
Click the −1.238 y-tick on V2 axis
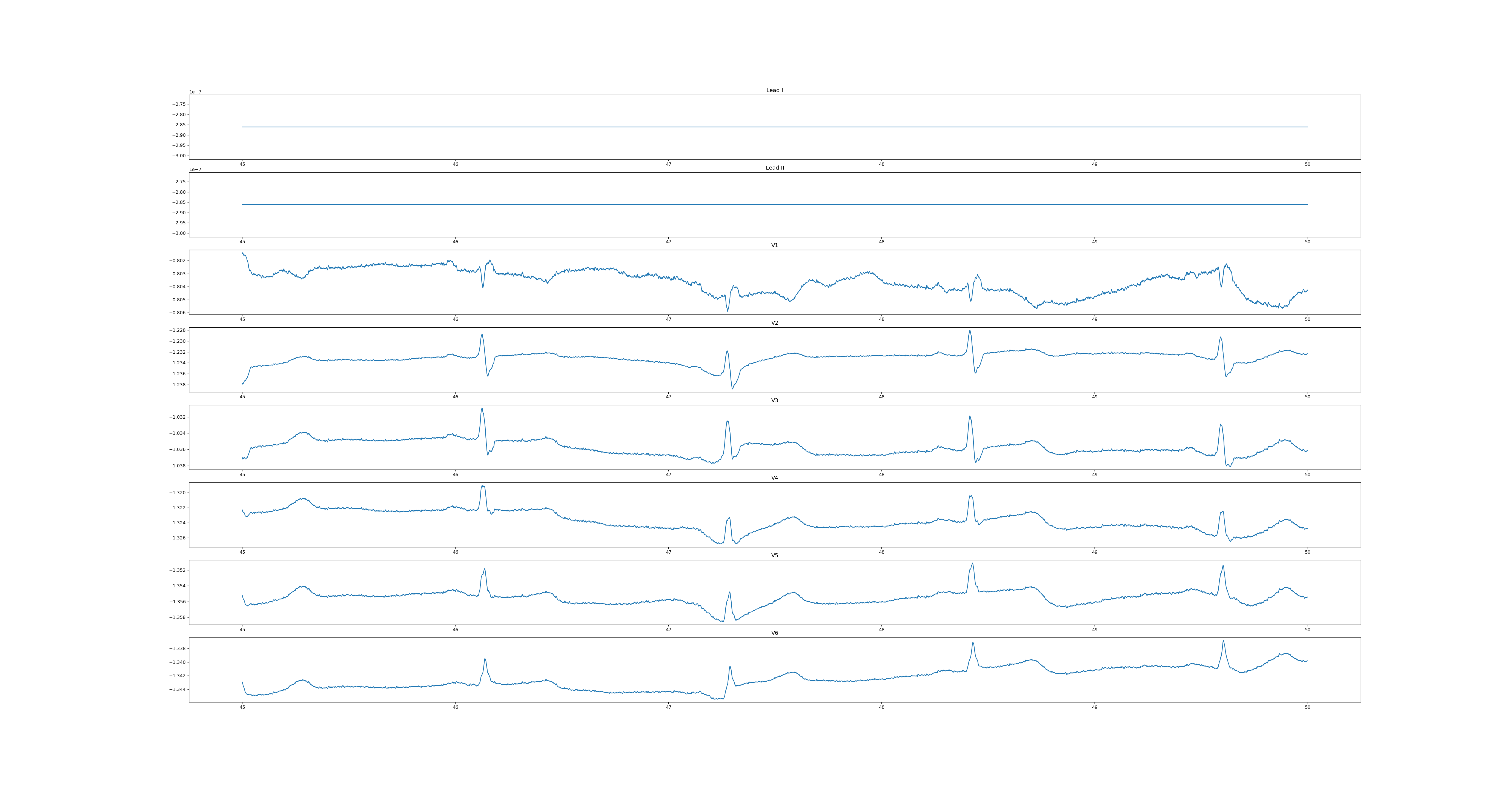[178, 385]
